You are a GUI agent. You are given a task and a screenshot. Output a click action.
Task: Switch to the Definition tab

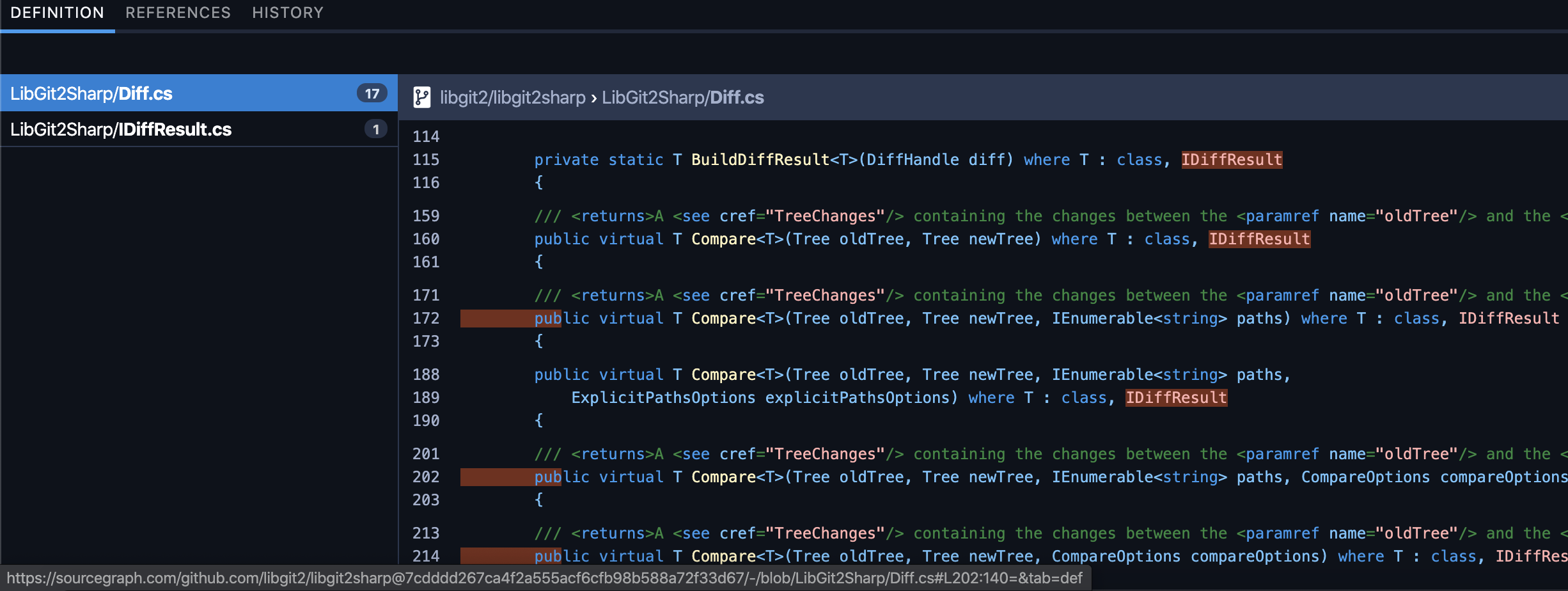point(58,13)
